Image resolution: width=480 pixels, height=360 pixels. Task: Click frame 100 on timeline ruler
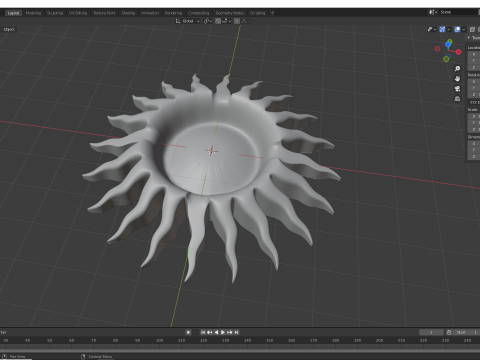point(159,340)
